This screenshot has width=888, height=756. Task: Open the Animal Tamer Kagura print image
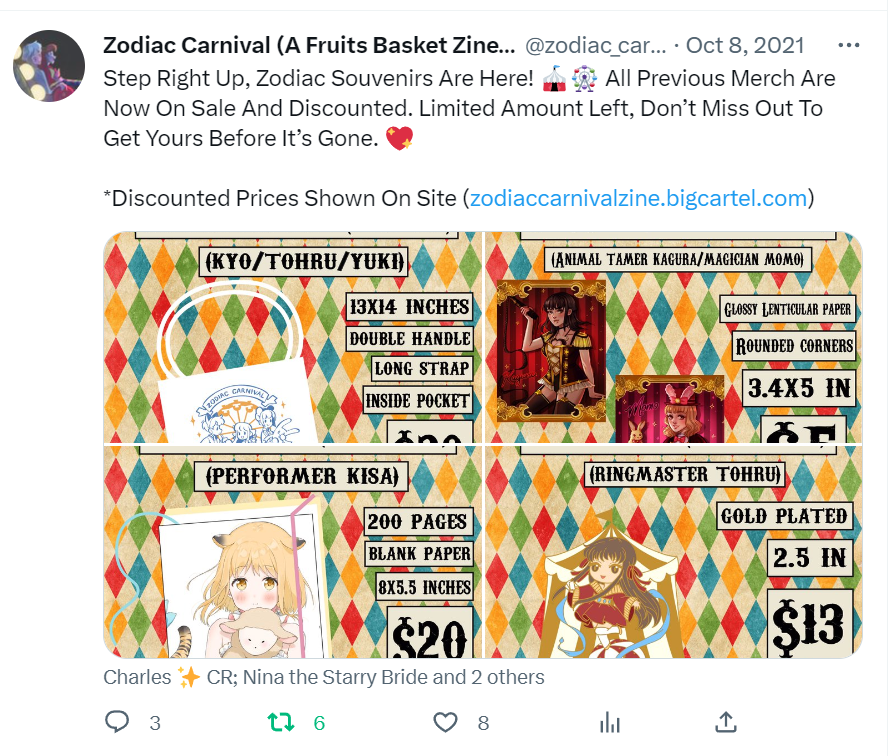[674, 337]
